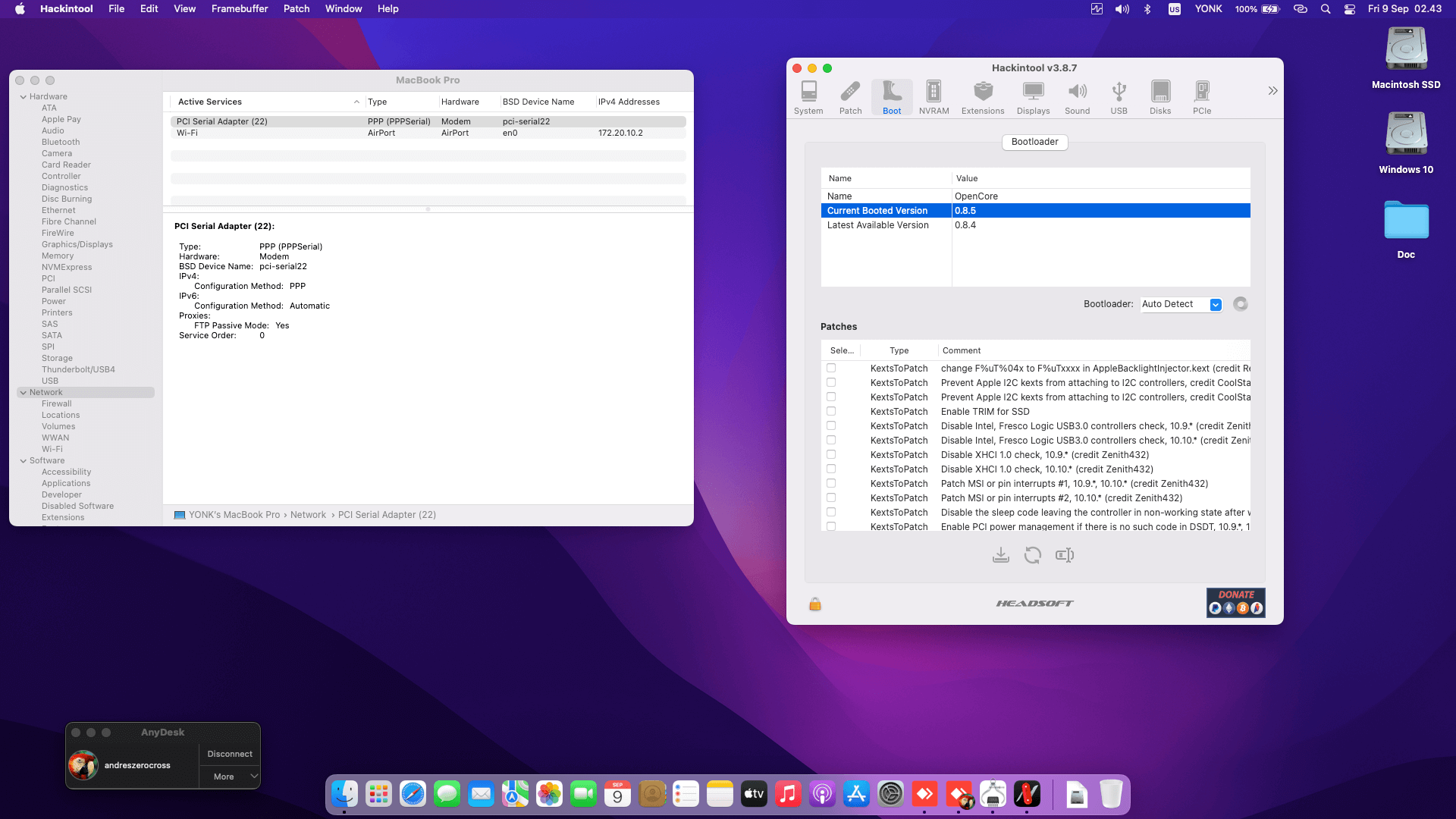Image resolution: width=1456 pixels, height=819 pixels.
Task: Click the orange lock icon
Action: point(815,604)
